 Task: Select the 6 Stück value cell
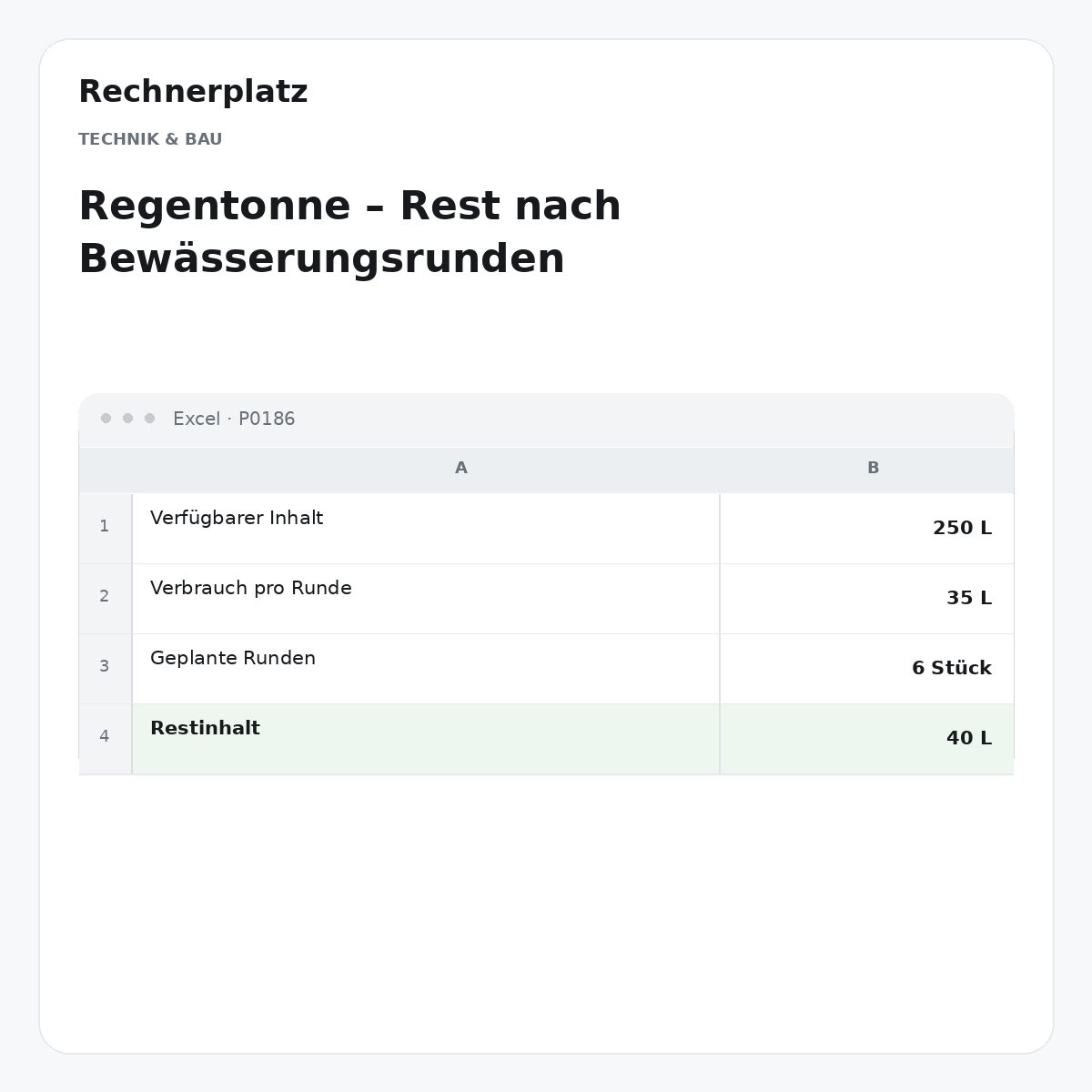pos(866,669)
